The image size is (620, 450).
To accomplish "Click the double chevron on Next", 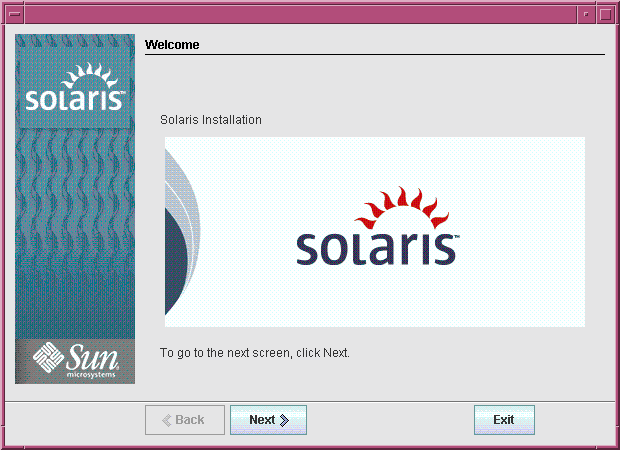I will tap(285, 420).
